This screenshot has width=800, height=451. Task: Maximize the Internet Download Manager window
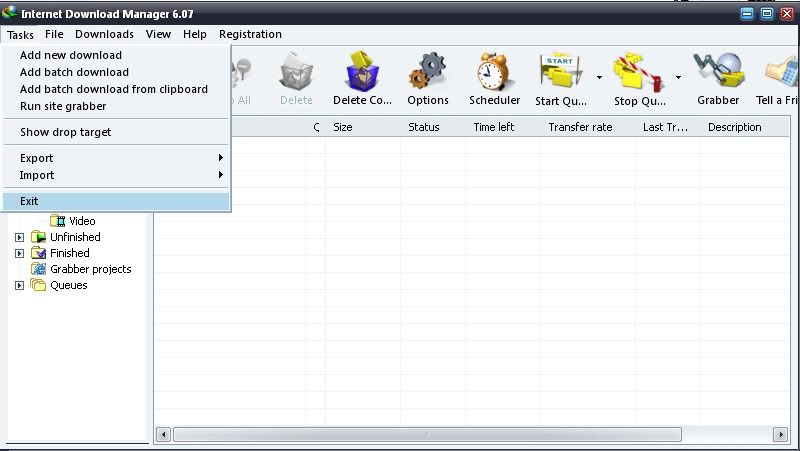767,13
